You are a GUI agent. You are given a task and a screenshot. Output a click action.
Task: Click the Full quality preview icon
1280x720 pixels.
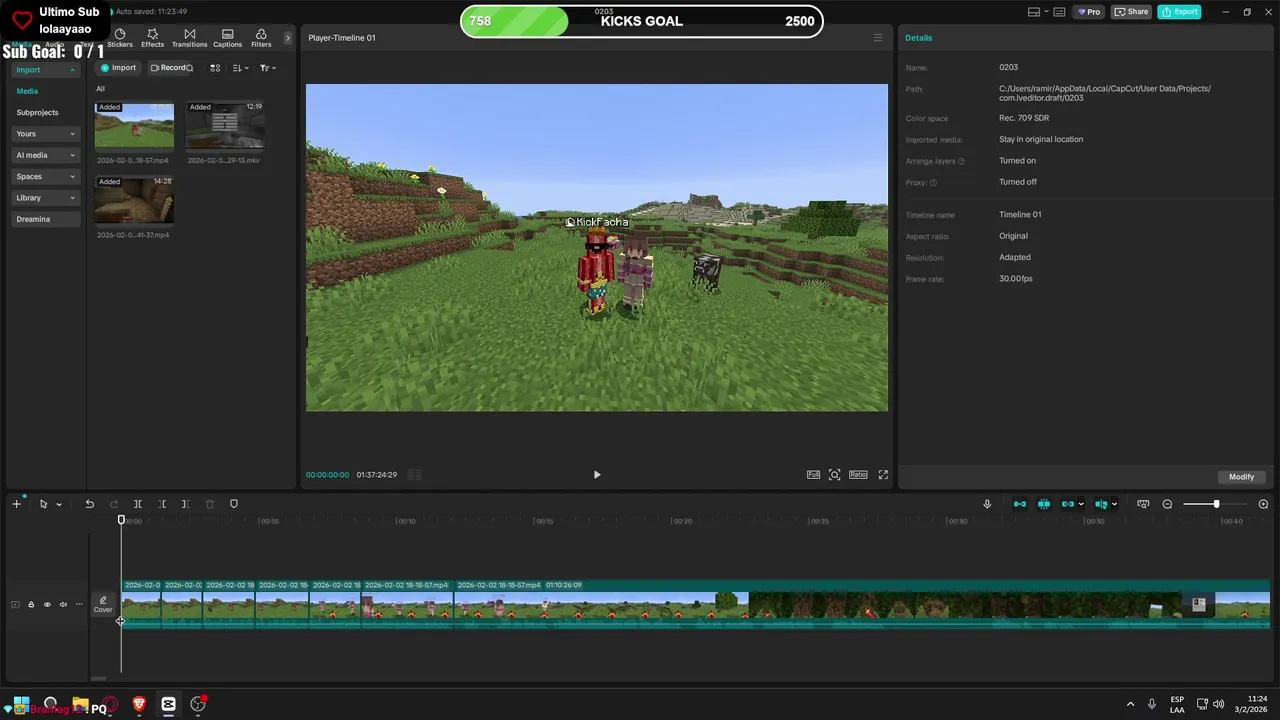pos(813,475)
